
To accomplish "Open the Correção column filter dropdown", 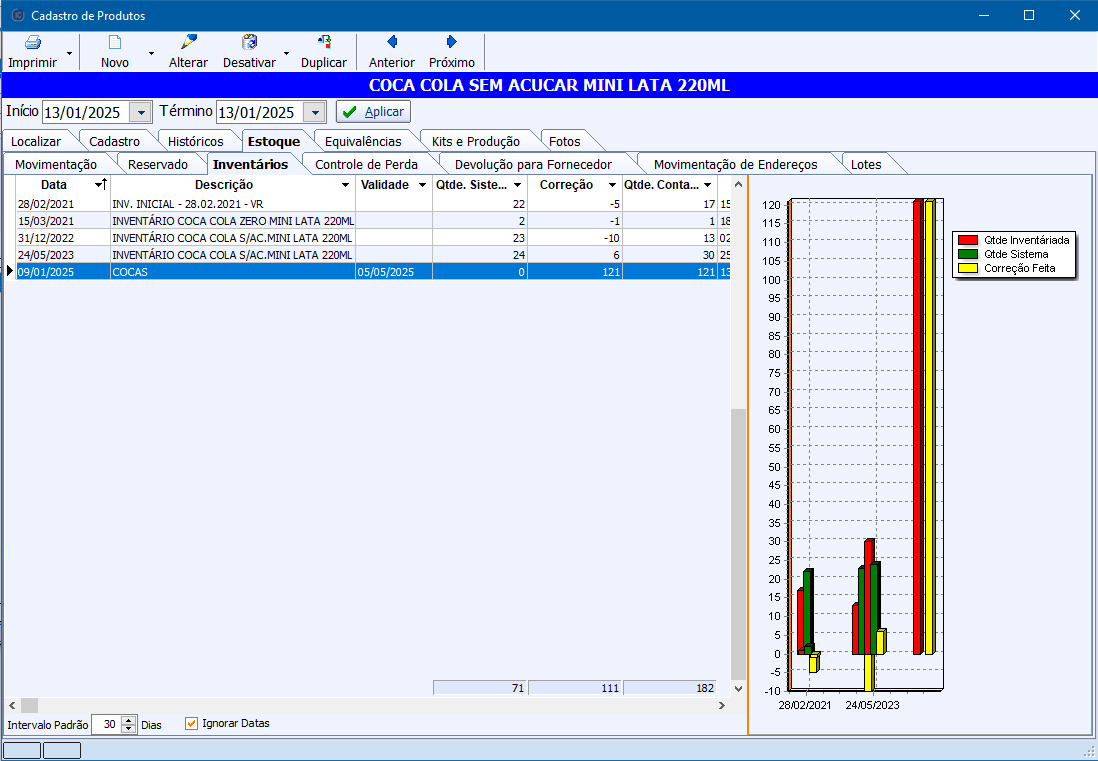I will click(612, 185).
